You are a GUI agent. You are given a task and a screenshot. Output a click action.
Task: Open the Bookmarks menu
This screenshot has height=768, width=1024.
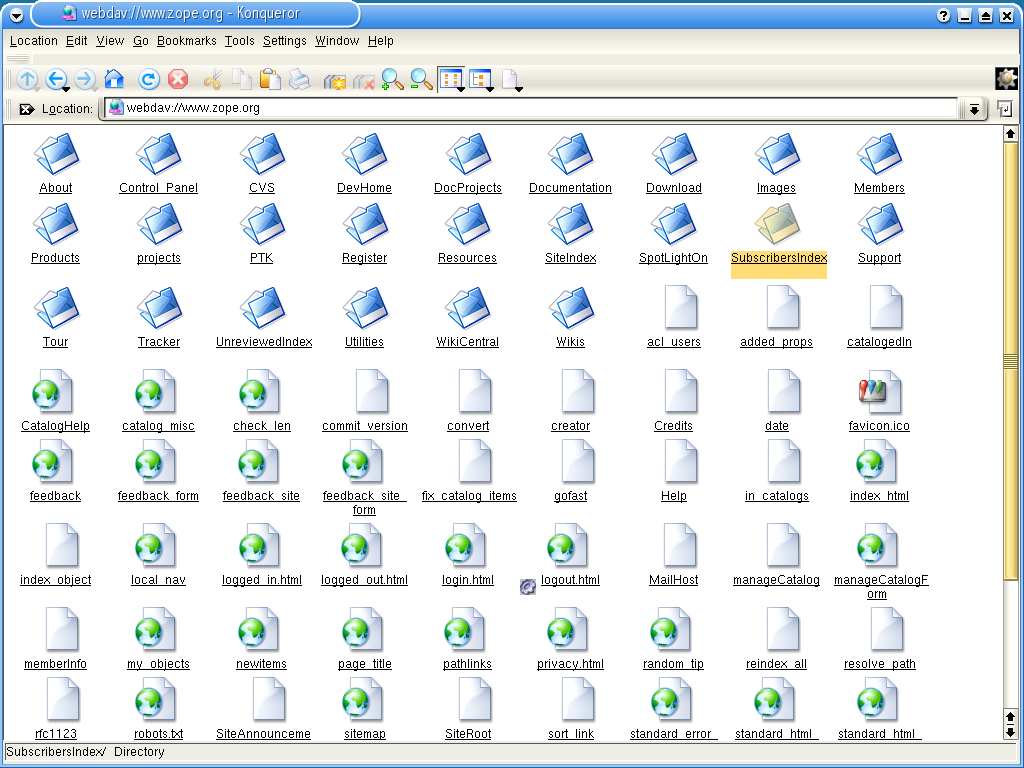[x=186, y=40]
